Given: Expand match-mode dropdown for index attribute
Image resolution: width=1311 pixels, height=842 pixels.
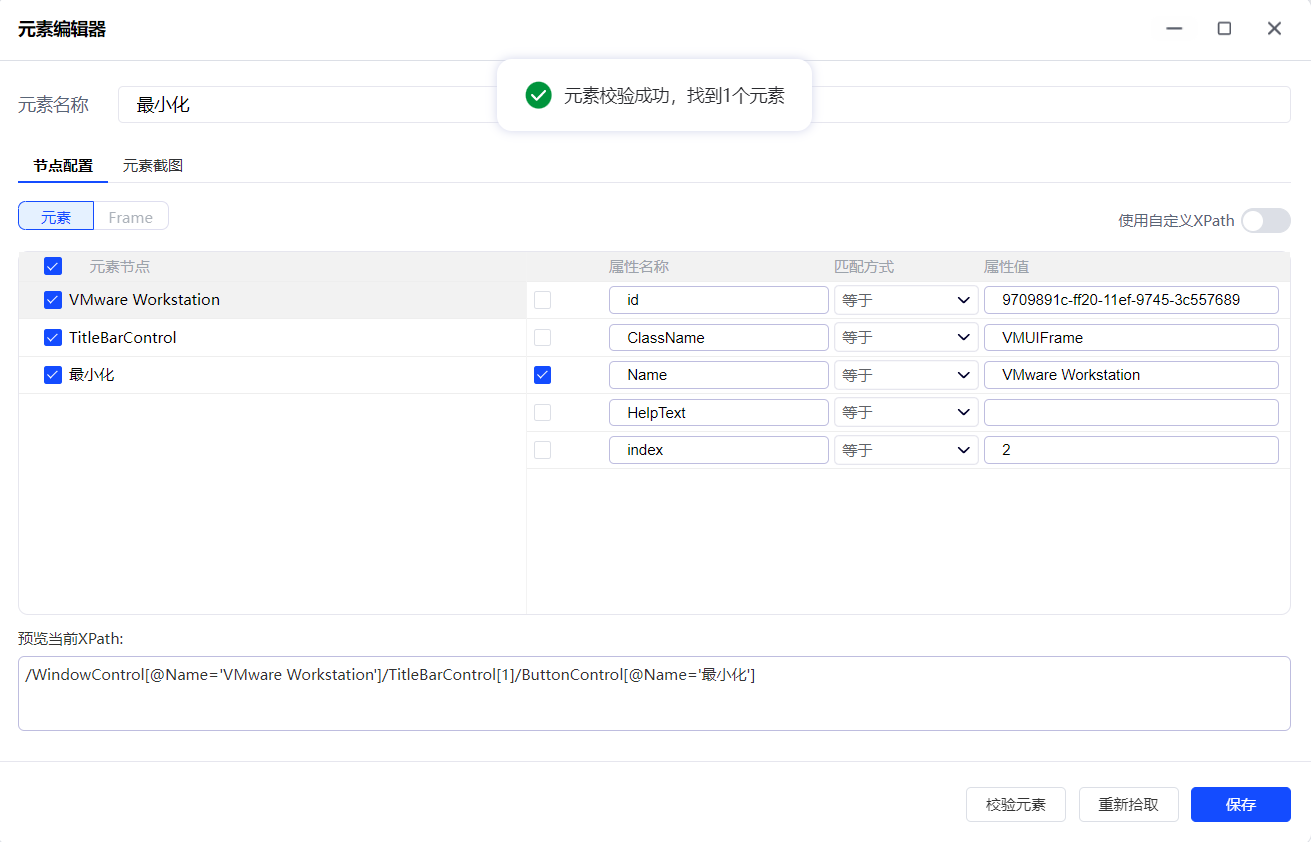Looking at the screenshot, I should 905,450.
